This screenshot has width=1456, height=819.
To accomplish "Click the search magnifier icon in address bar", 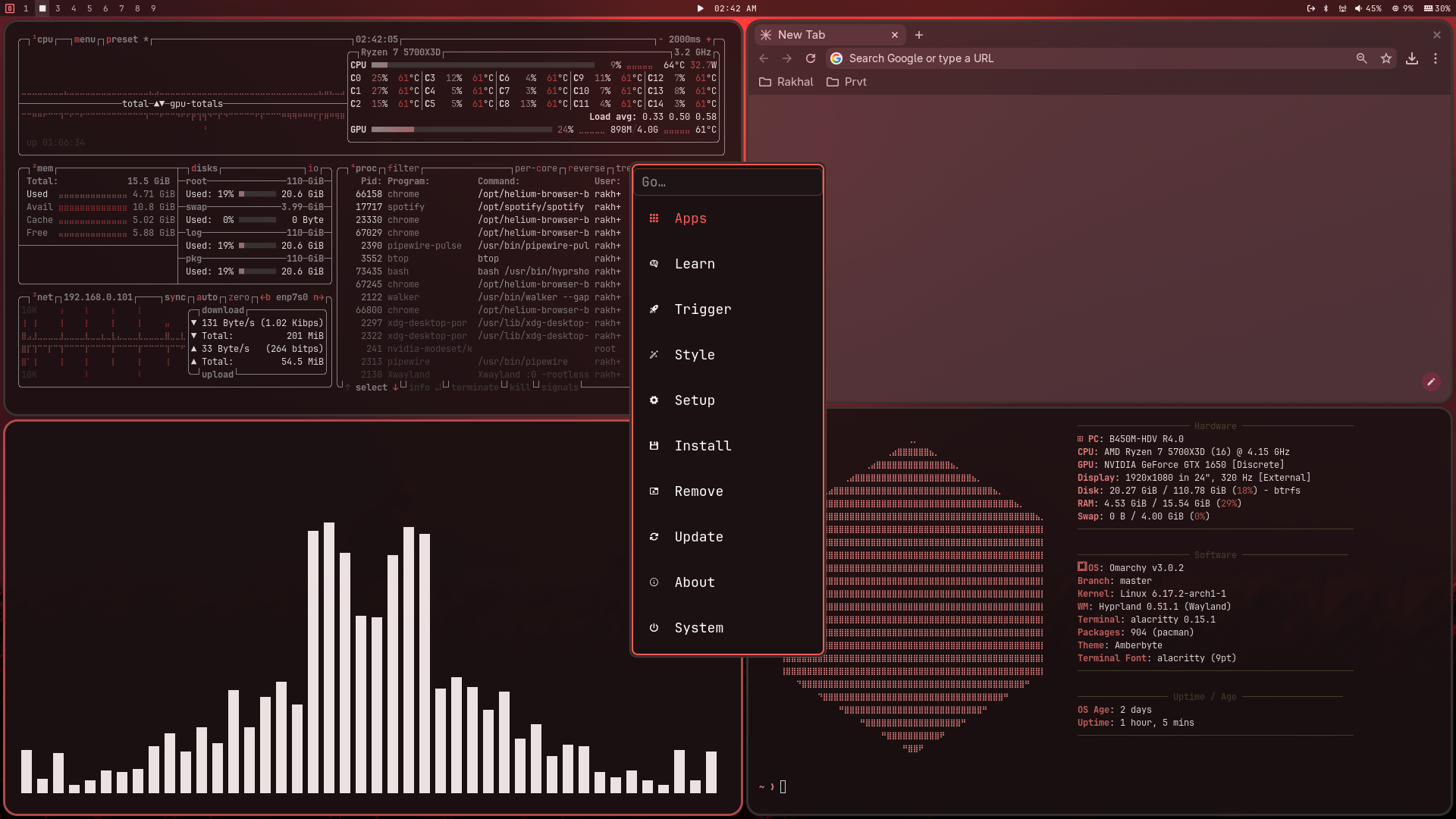I will point(1362,58).
